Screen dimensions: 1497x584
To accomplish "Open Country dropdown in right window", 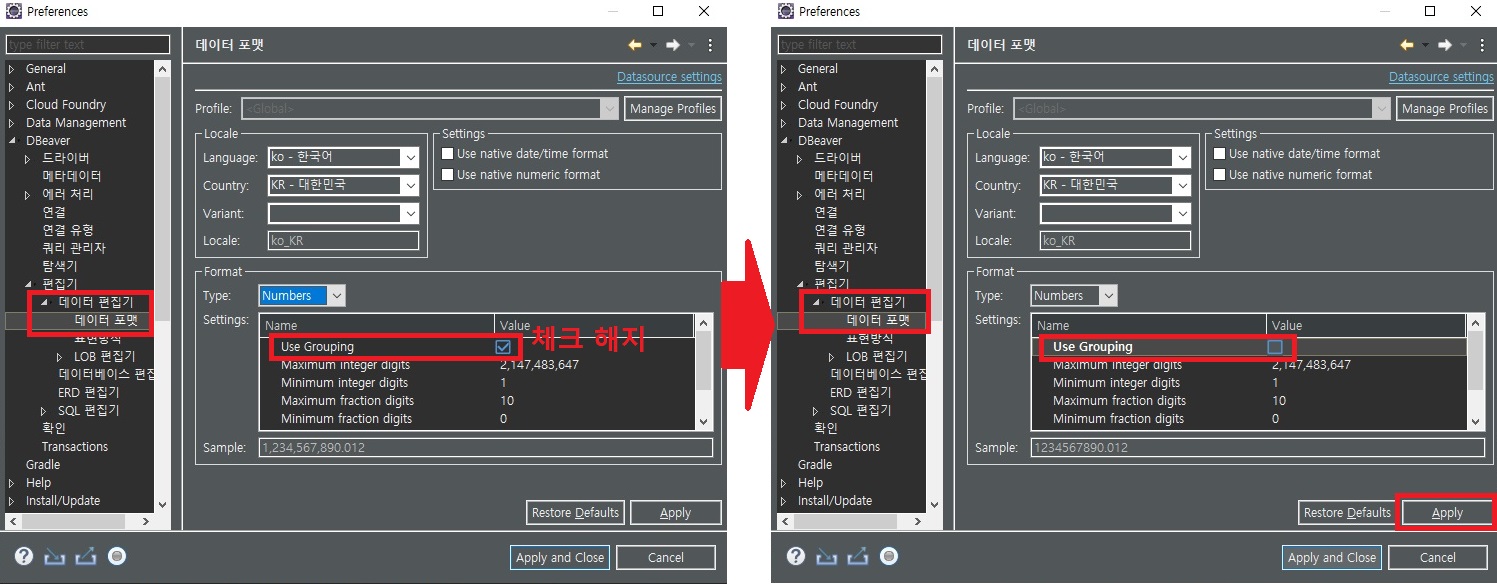I will (x=1182, y=186).
